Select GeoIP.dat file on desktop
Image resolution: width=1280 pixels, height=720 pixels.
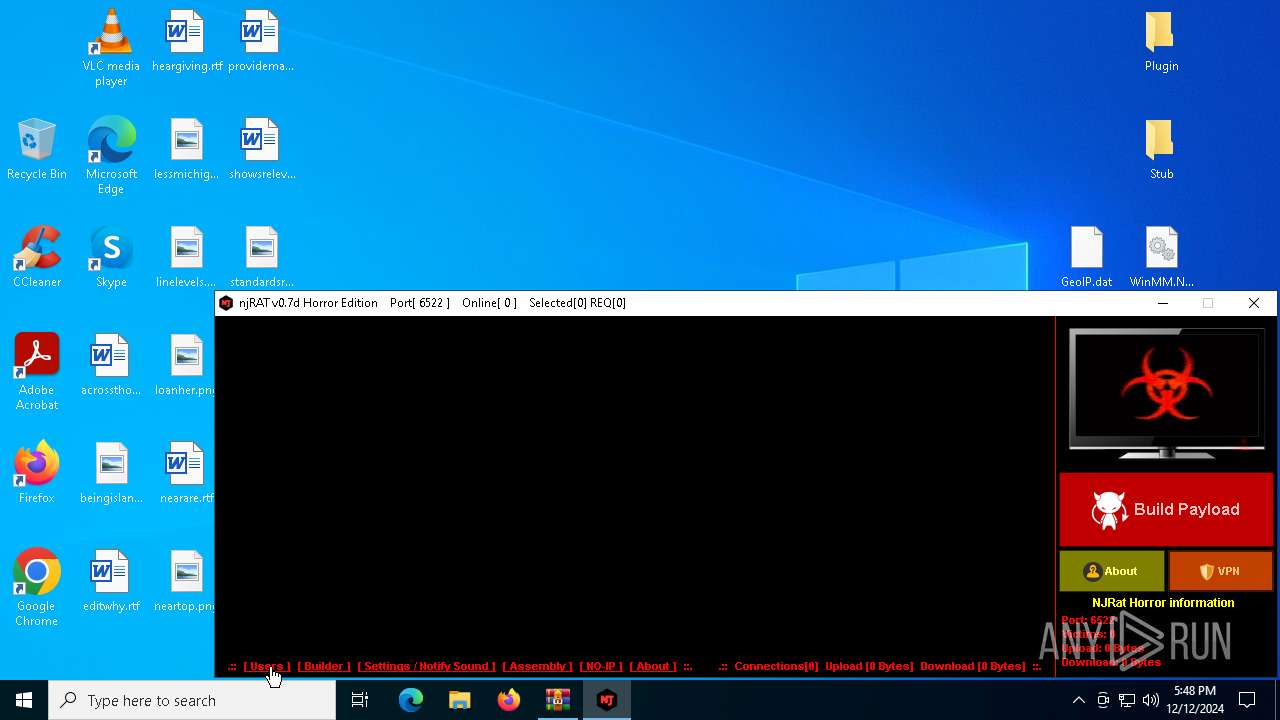click(x=1087, y=257)
